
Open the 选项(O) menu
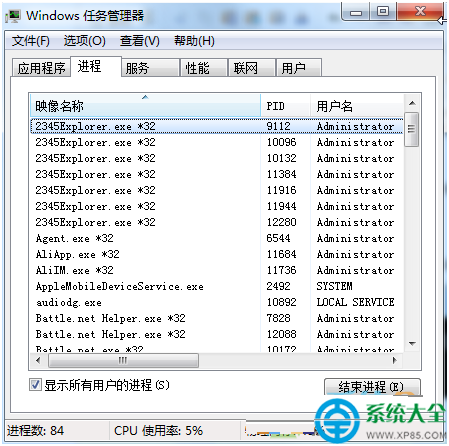(x=85, y=41)
